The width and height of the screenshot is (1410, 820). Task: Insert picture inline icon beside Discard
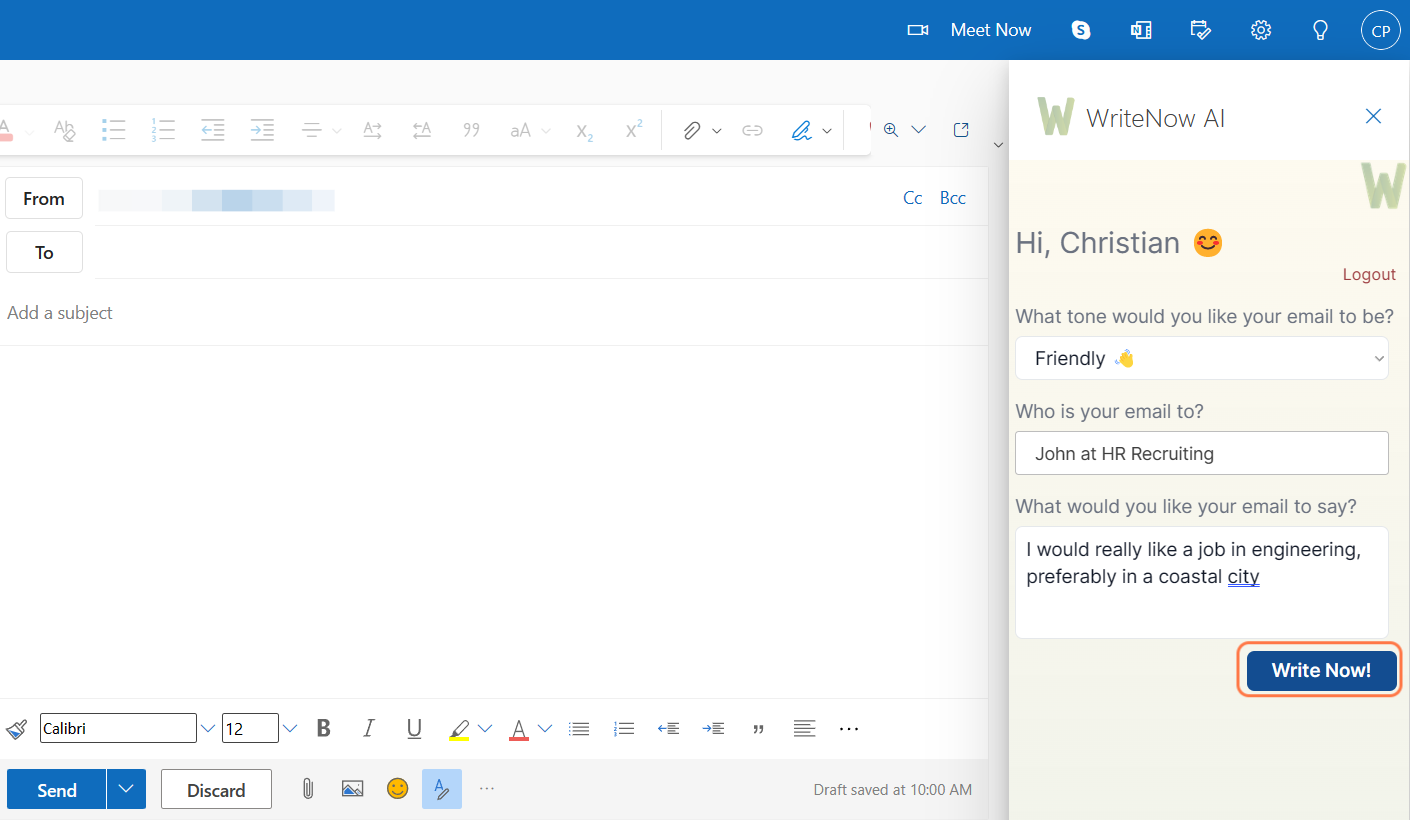352,789
